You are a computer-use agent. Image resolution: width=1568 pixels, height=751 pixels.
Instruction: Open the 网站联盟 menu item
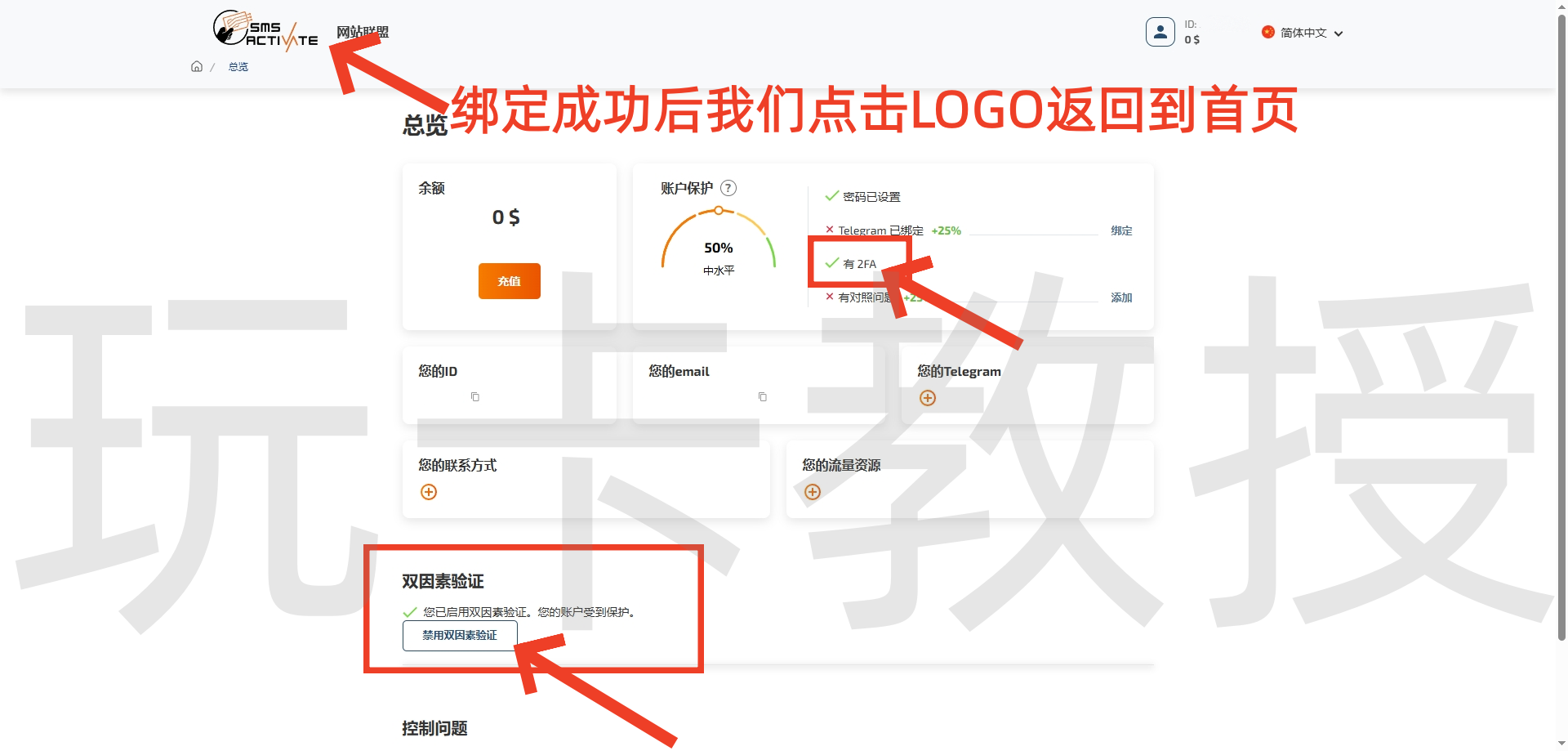pos(361,31)
